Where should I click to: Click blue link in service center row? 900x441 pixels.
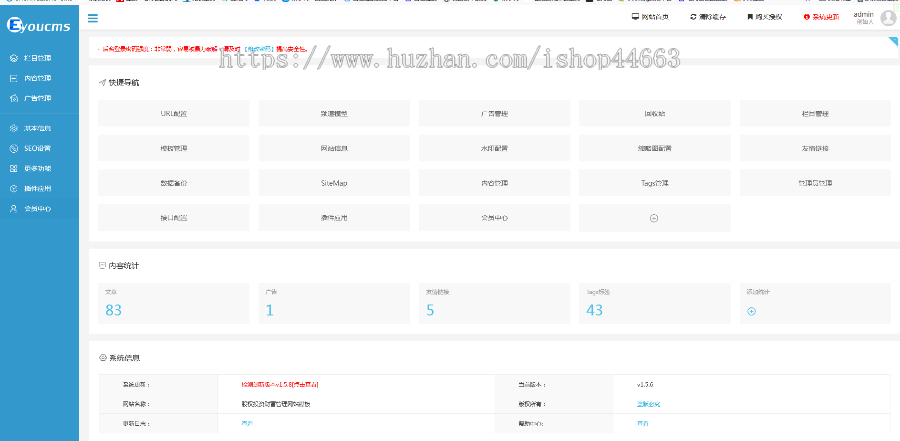tap(642, 423)
